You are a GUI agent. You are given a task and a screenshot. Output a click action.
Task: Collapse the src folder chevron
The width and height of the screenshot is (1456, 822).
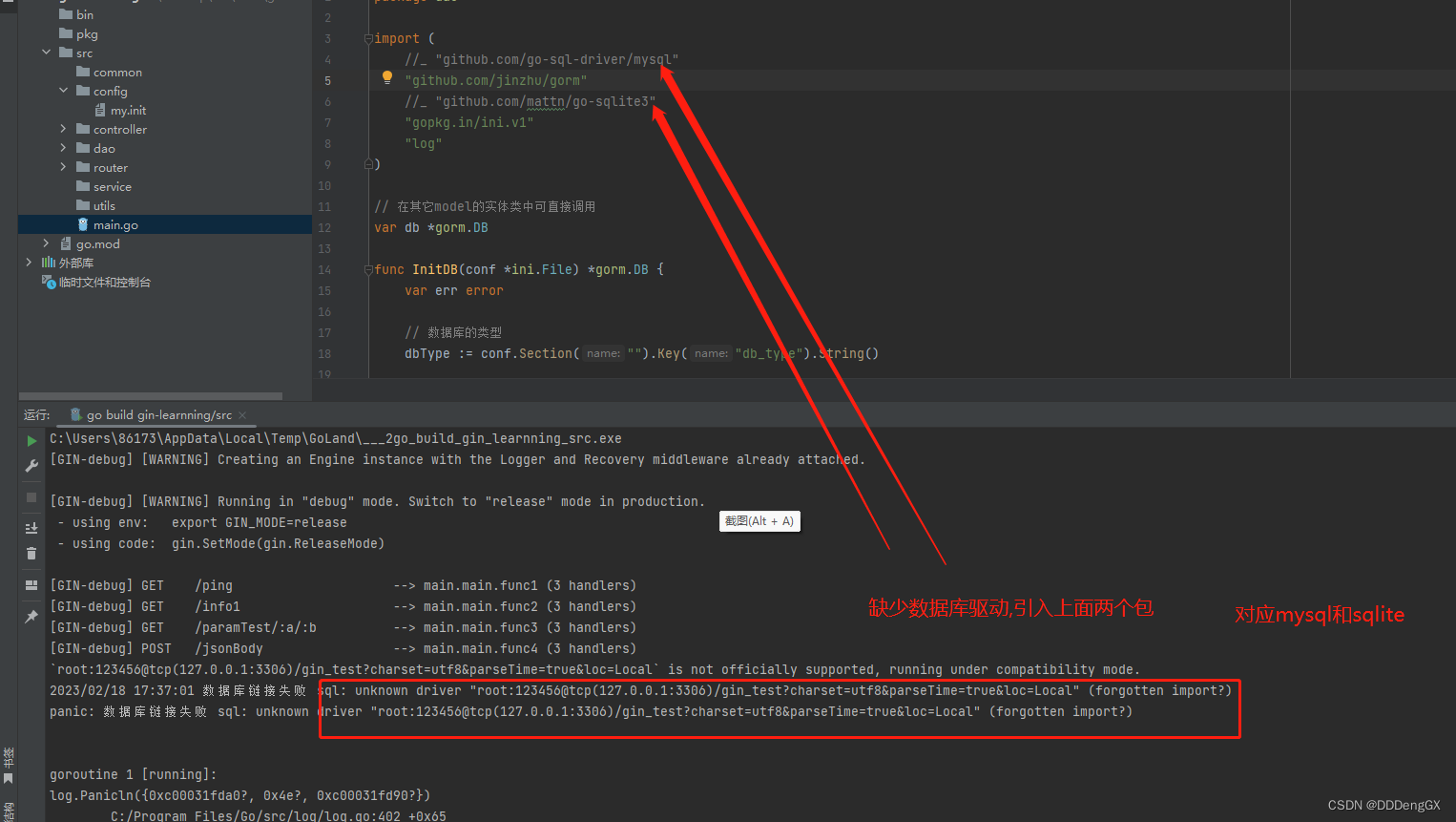pyautogui.click(x=47, y=53)
